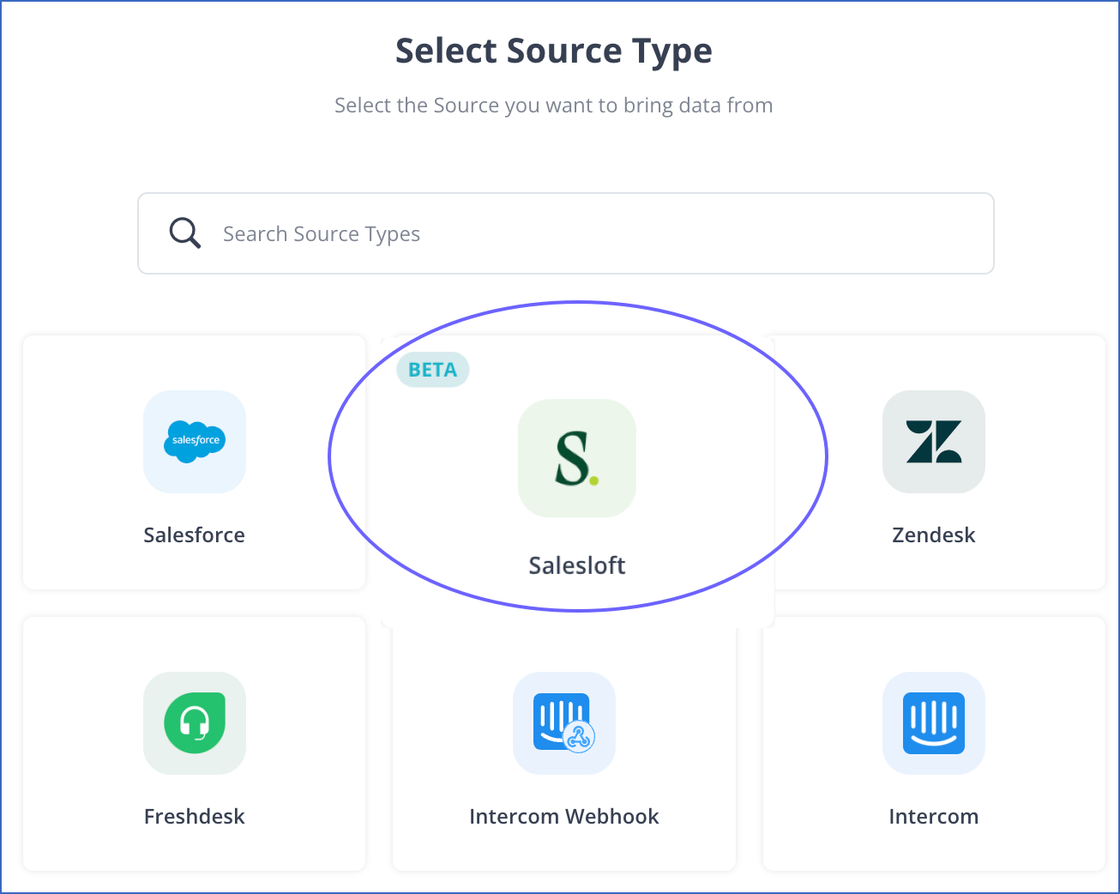Click the Salesforce cloud logo icon
This screenshot has height=894, width=1120.
194,441
